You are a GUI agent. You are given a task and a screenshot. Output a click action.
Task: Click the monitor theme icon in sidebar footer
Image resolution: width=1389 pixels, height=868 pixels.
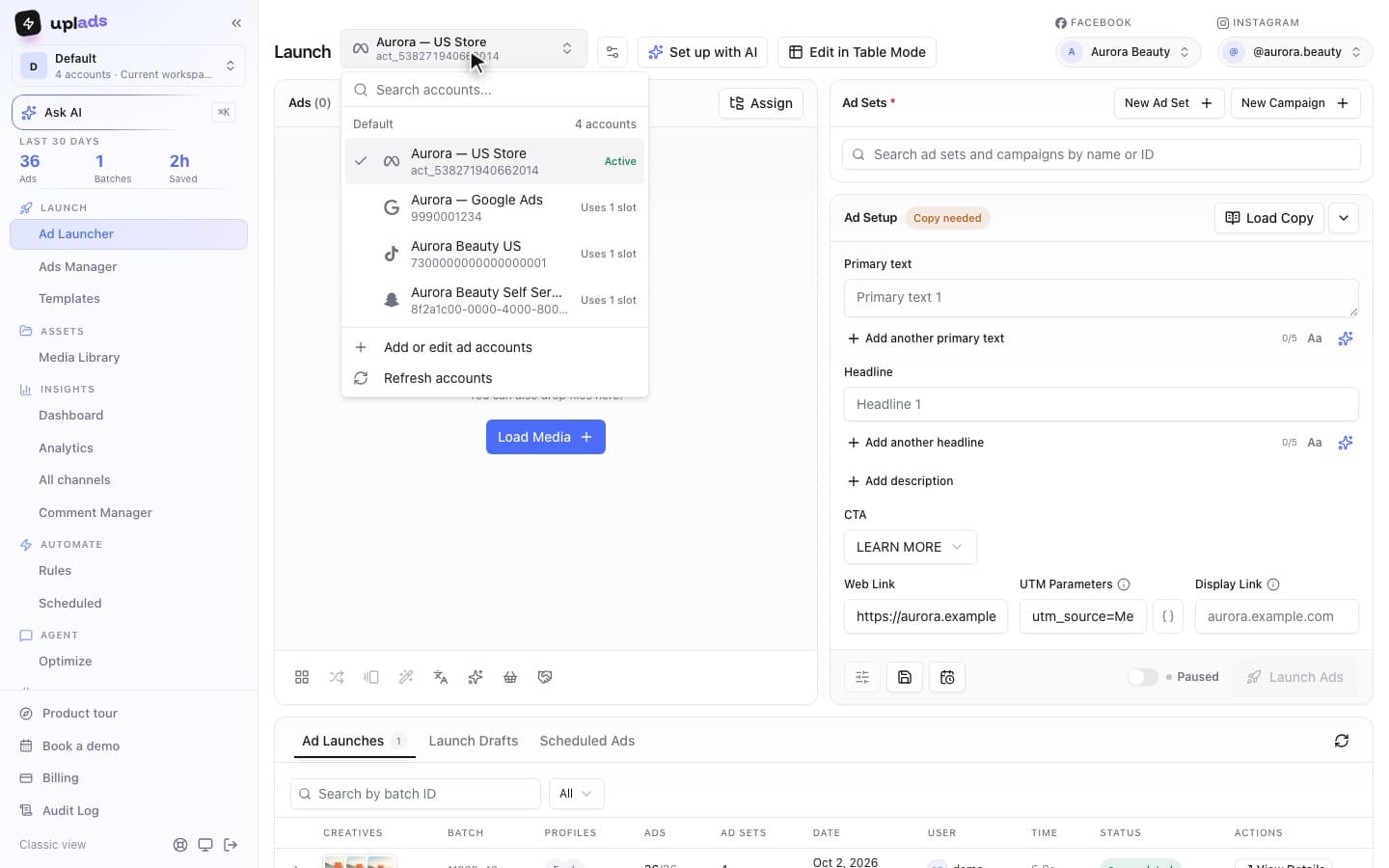(x=205, y=845)
